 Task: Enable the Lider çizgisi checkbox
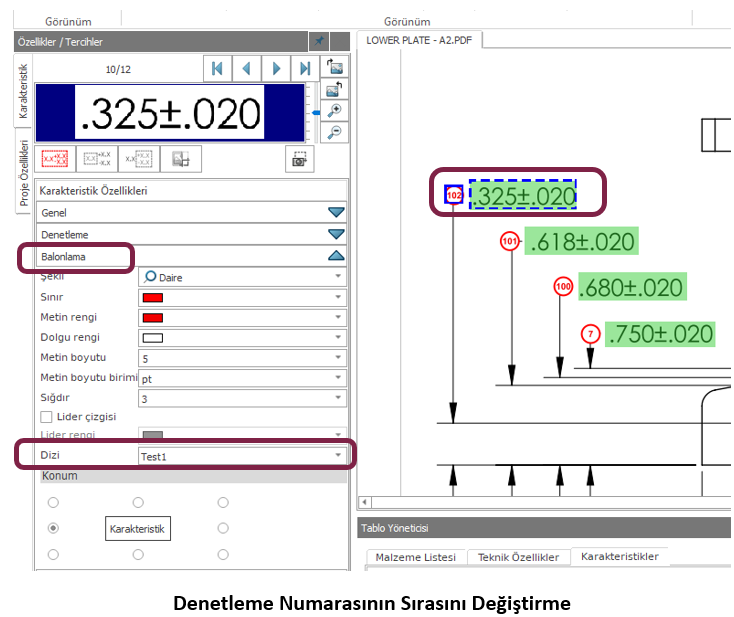tap(46, 416)
